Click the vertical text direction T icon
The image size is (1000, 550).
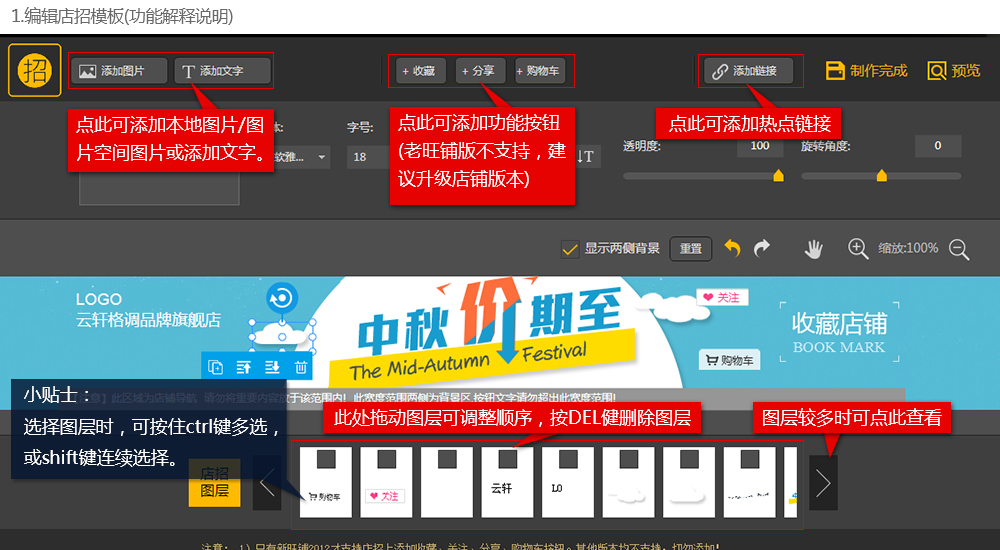click(587, 157)
